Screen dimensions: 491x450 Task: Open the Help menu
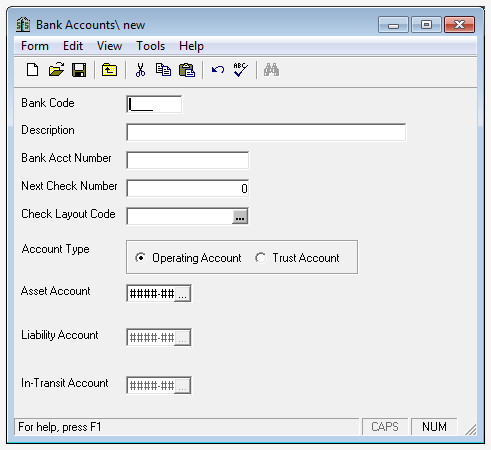191,46
